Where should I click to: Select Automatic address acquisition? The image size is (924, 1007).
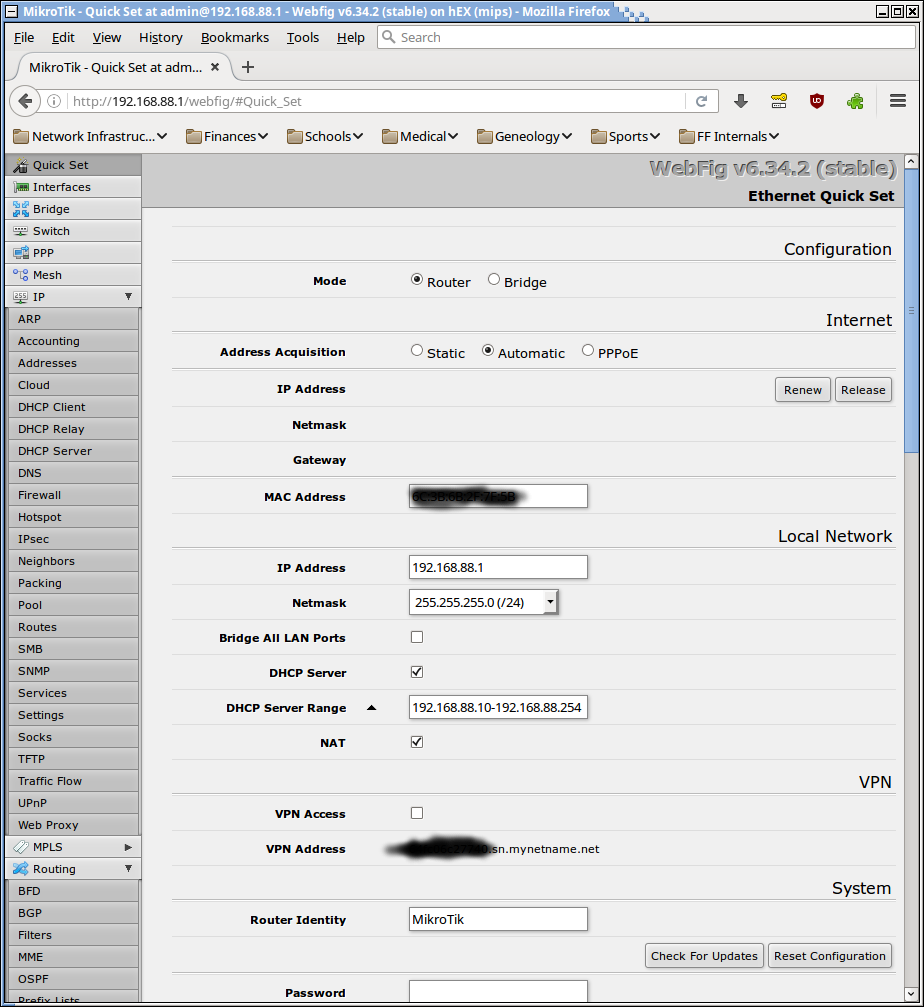(x=488, y=350)
